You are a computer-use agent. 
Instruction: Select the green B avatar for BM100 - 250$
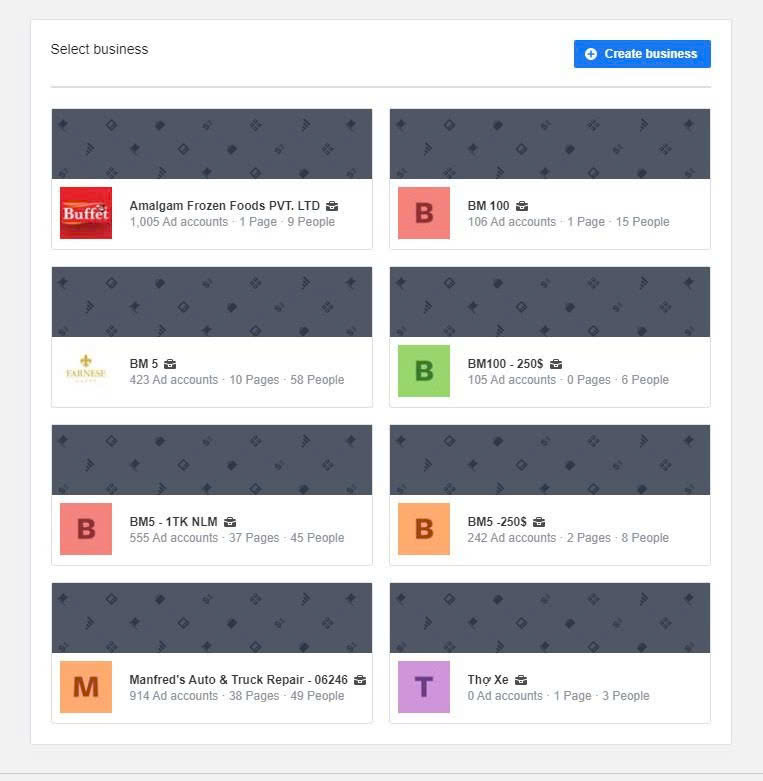pos(424,371)
